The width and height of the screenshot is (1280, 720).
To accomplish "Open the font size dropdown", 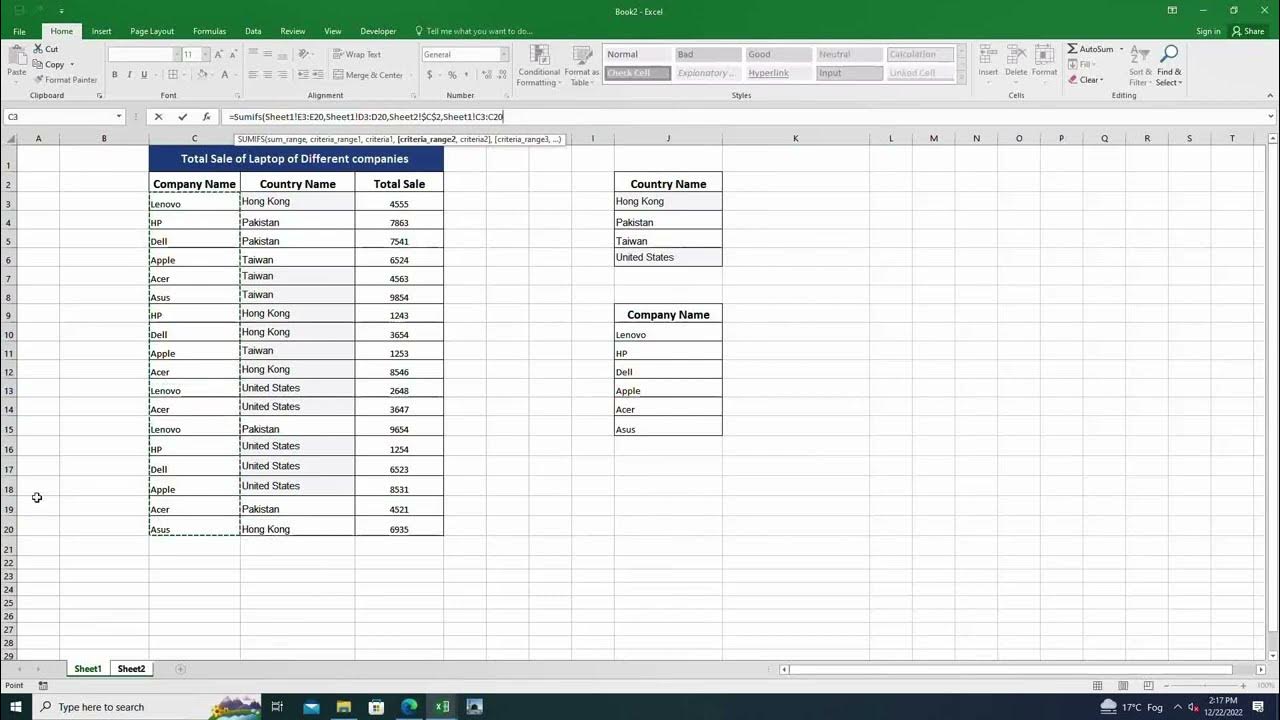I will pos(206,55).
